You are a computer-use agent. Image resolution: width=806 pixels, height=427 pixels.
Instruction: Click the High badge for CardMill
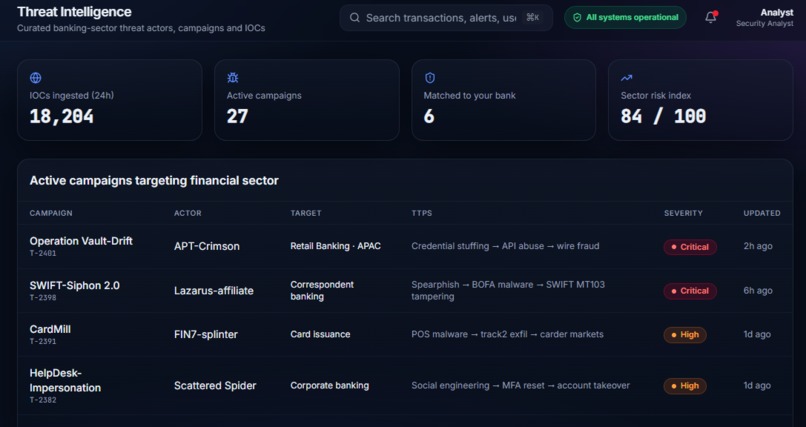(x=685, y=335)
